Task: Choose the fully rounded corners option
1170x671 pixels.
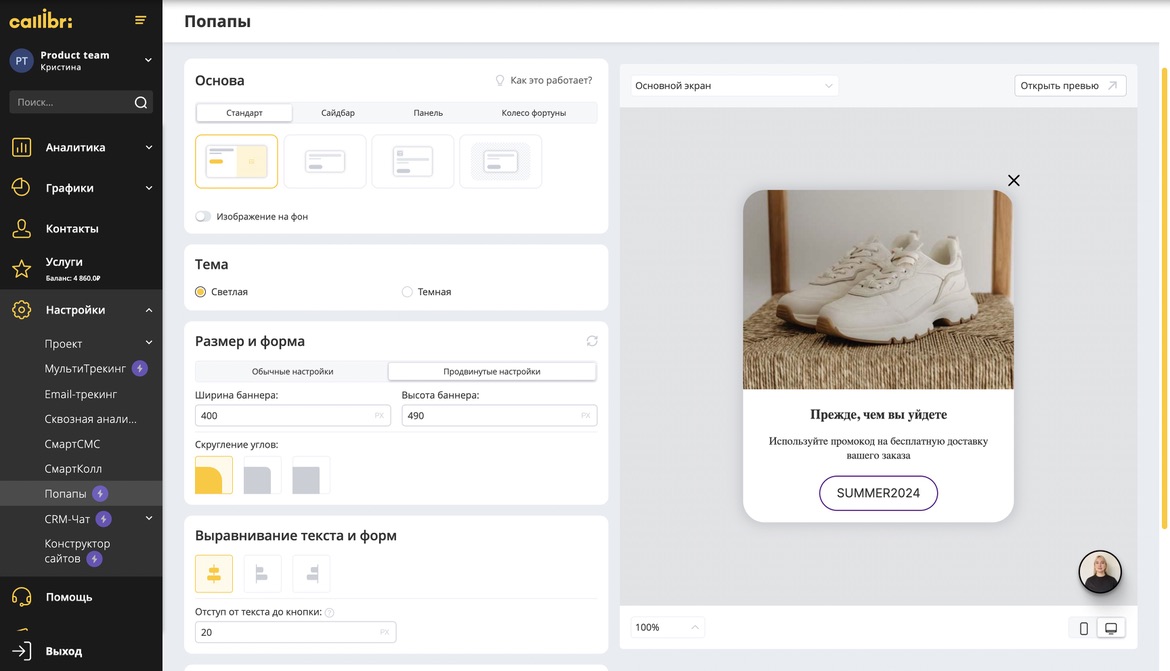Action: point(214,476)
